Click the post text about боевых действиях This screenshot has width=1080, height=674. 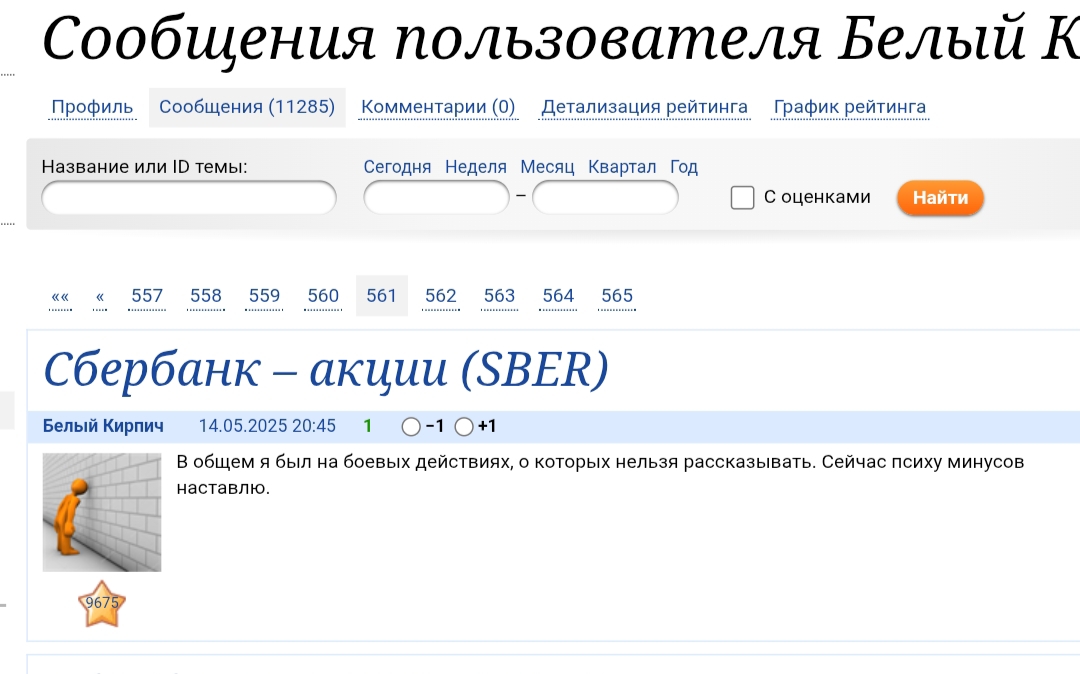pyautogui.click(x=600, y=474)
